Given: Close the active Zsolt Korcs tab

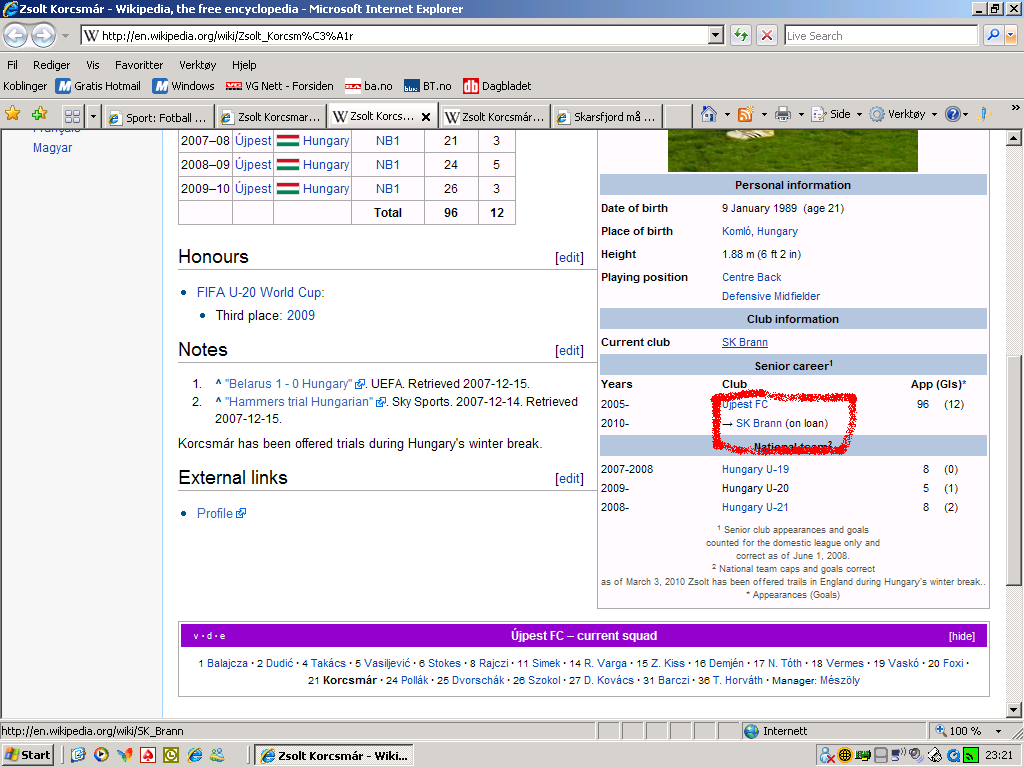Looking at the screenshot, I should point(426,117).
